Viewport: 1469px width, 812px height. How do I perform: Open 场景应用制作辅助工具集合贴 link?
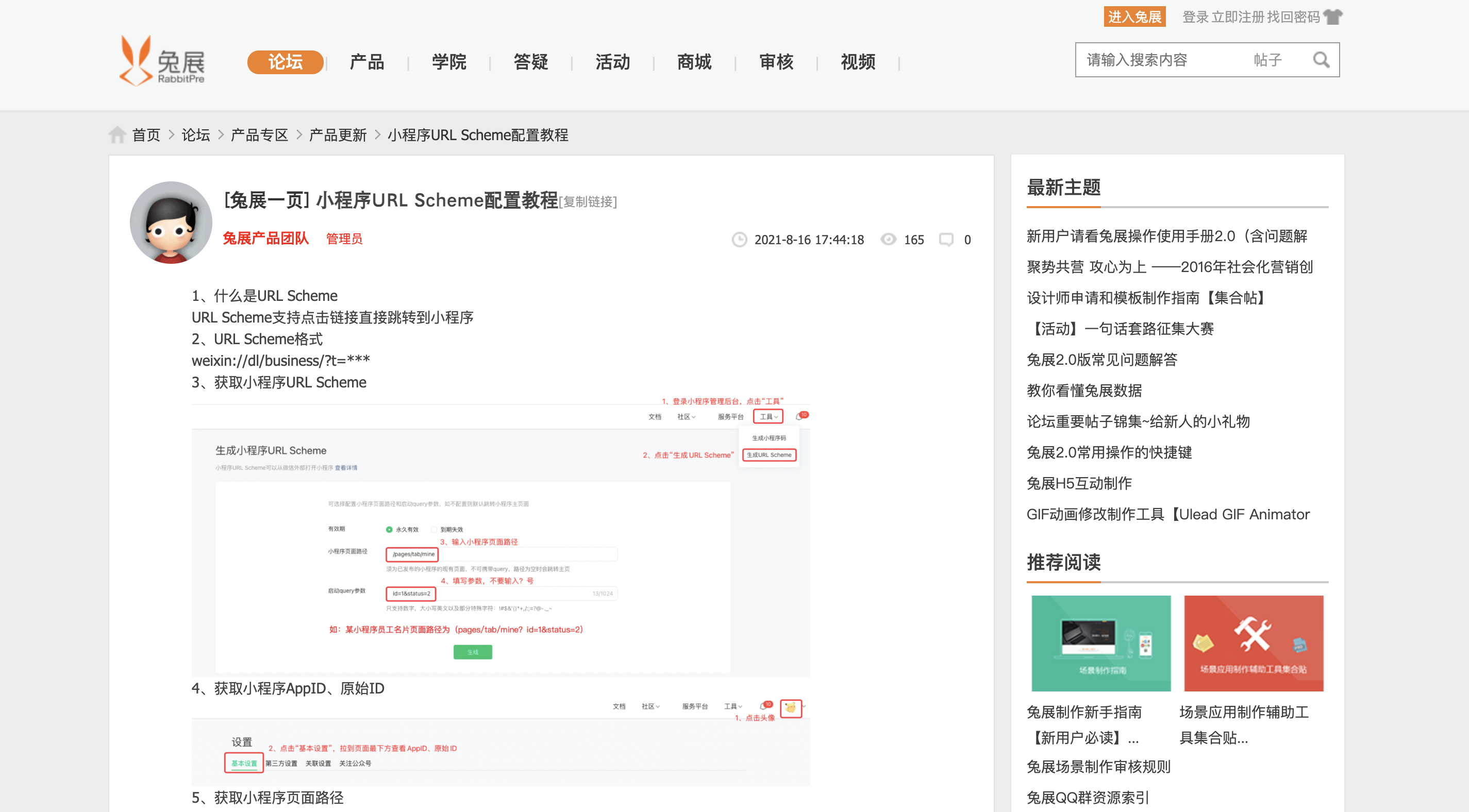pos(1244,725)
